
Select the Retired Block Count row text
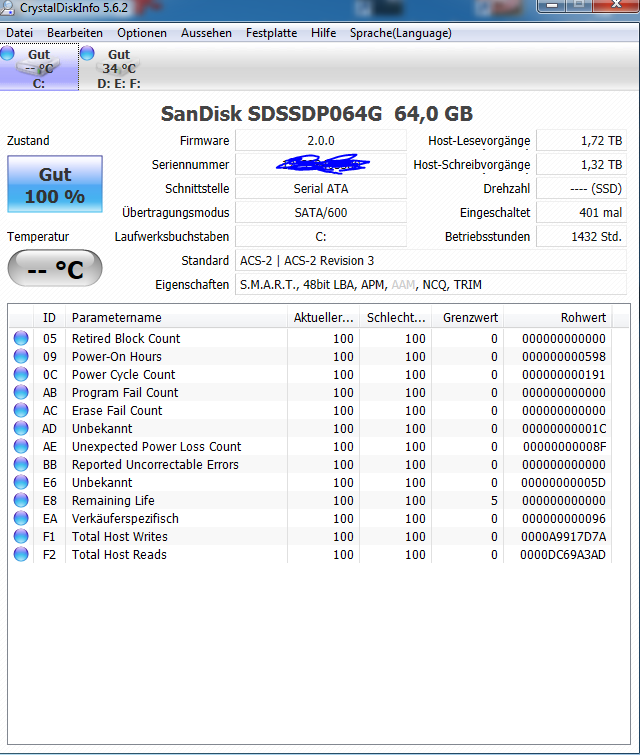pos(126,338)
